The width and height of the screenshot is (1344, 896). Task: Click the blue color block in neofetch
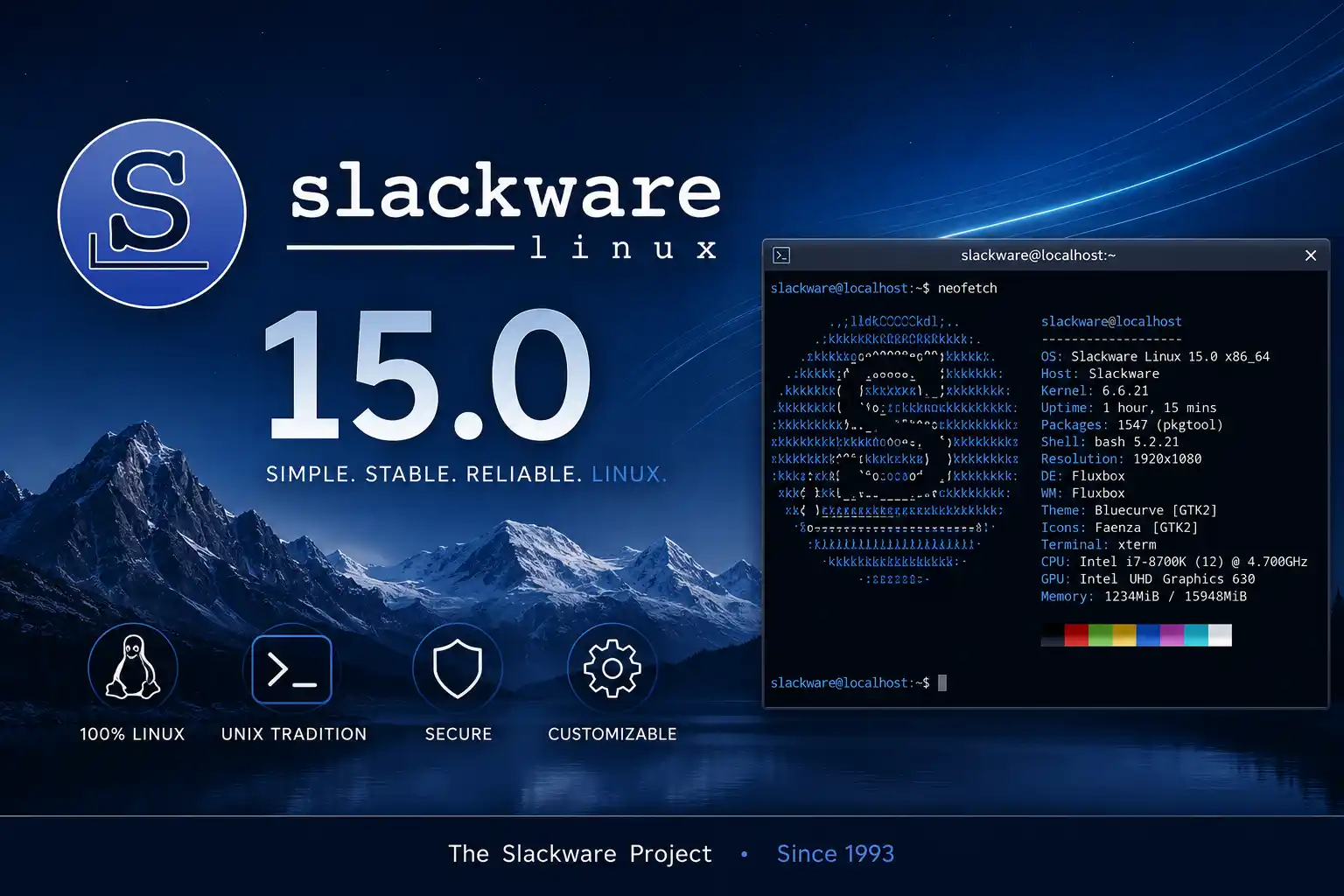(x=1148, y=635)
